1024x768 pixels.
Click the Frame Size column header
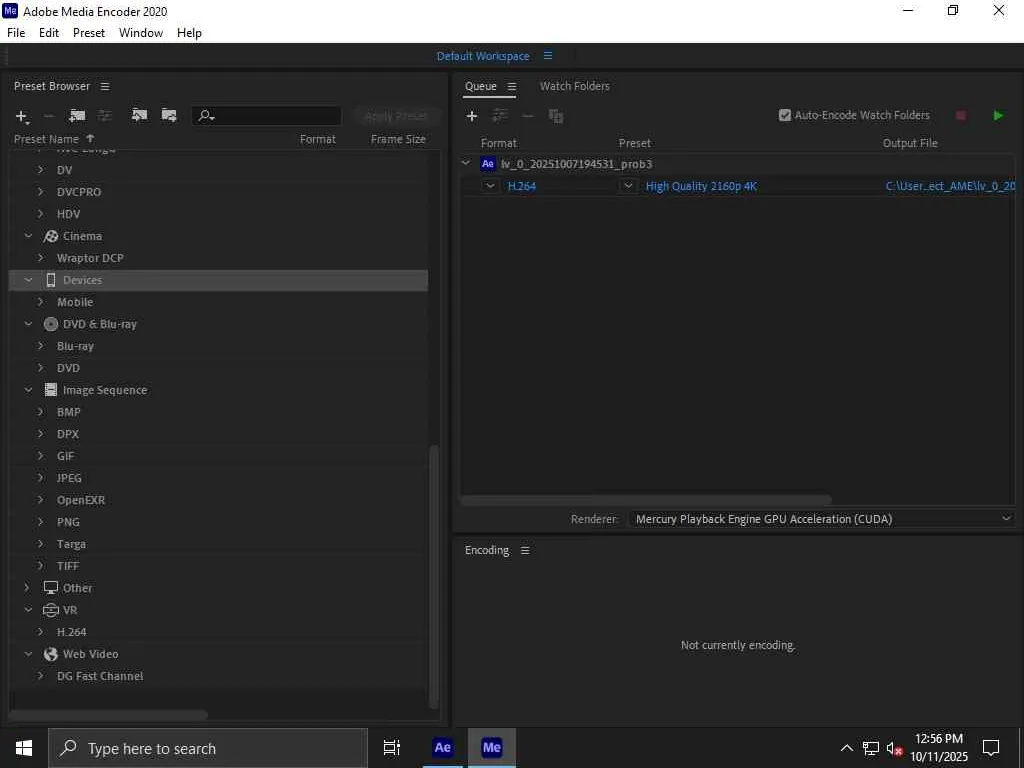coord(398,139)
